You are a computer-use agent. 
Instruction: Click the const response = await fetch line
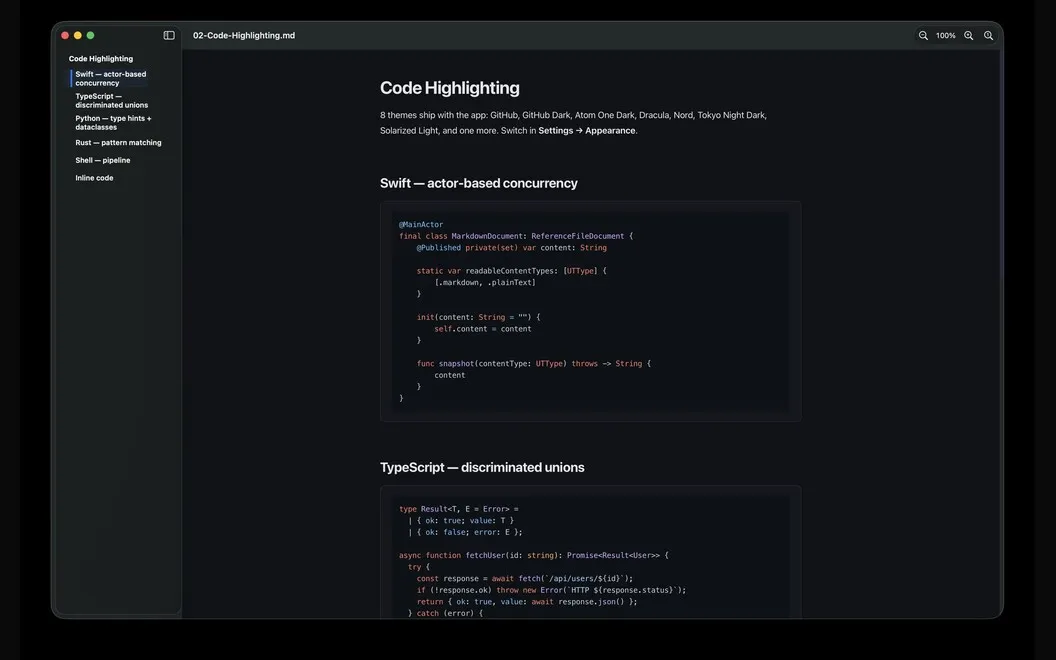tap(525, 579)
